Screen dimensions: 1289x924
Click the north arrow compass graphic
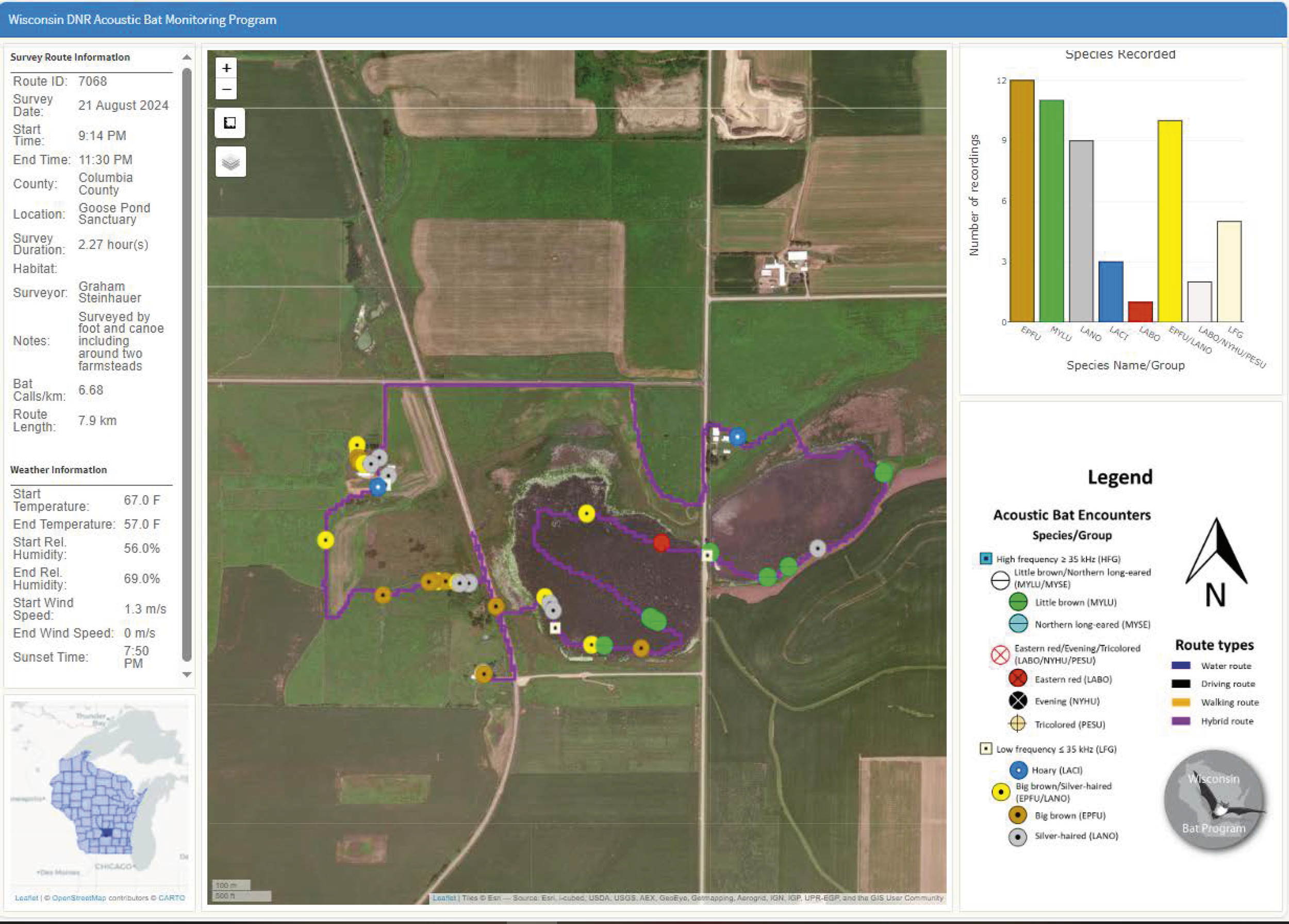tap(1216, 562)
